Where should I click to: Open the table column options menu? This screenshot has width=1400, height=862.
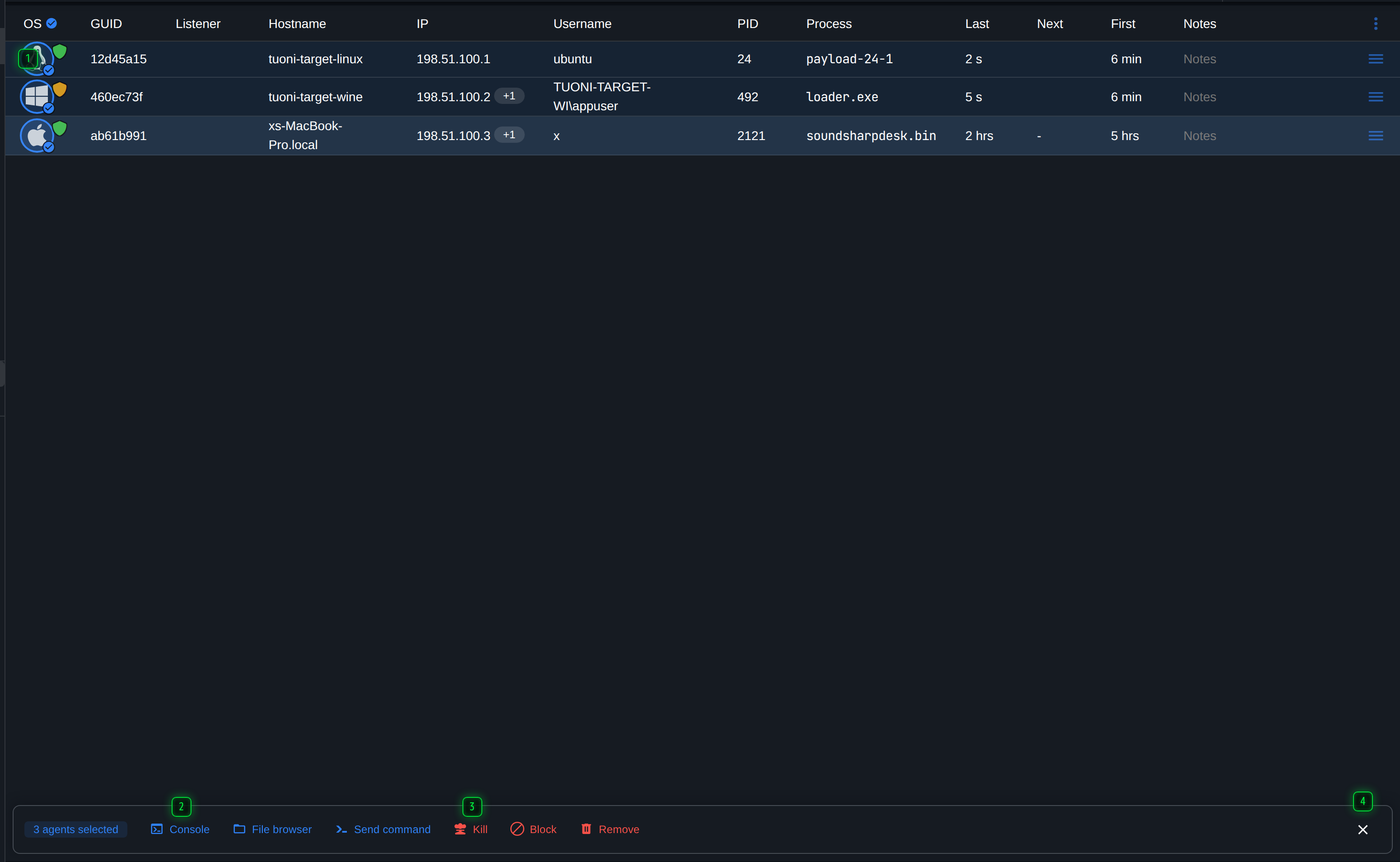(x=1376, y=23)
